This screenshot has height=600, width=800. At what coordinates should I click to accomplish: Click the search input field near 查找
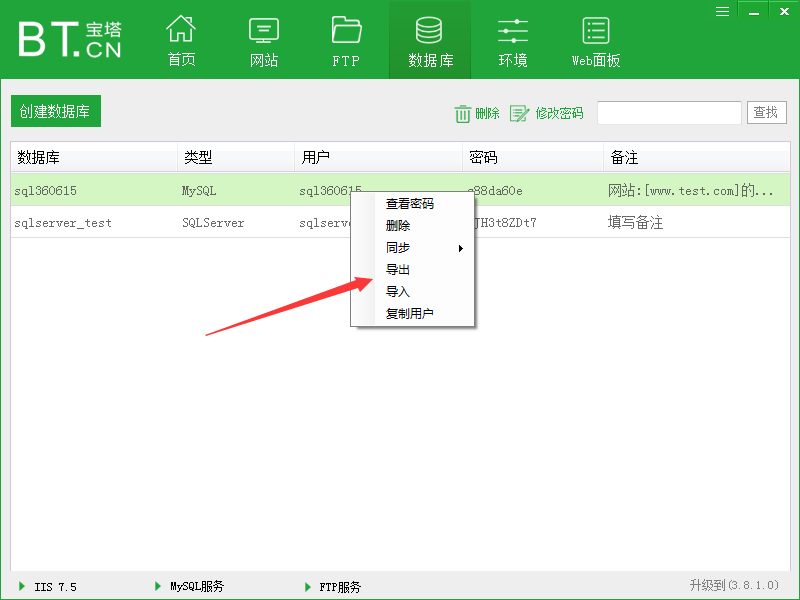(668, 112)
